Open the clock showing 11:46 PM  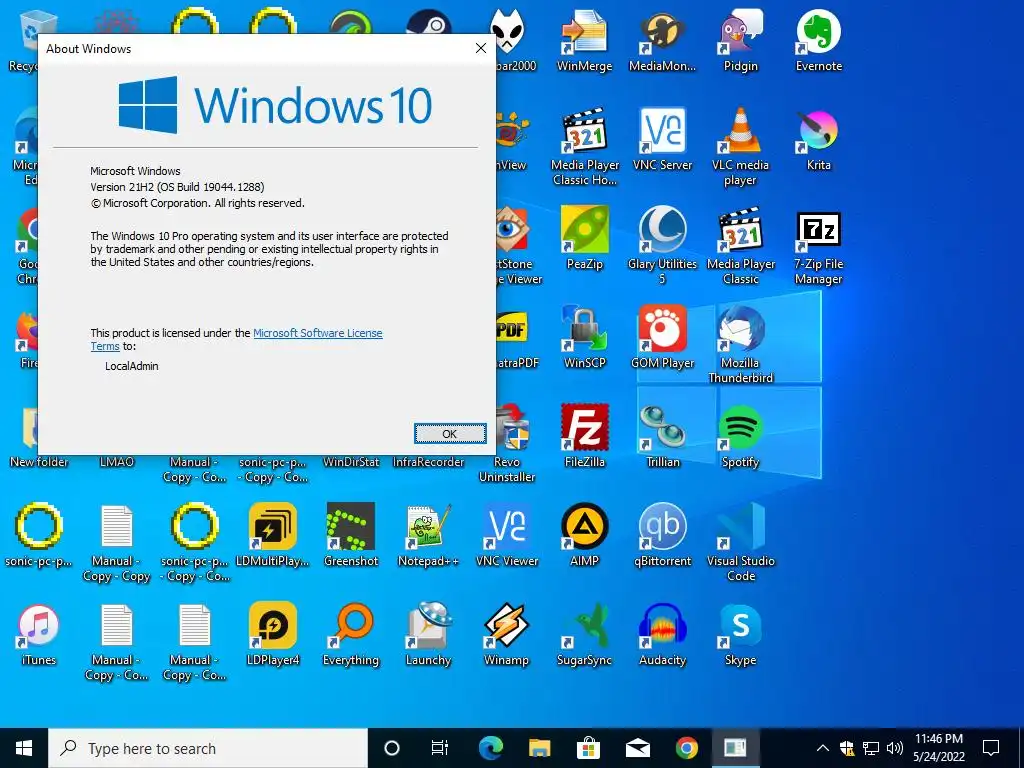938,748
